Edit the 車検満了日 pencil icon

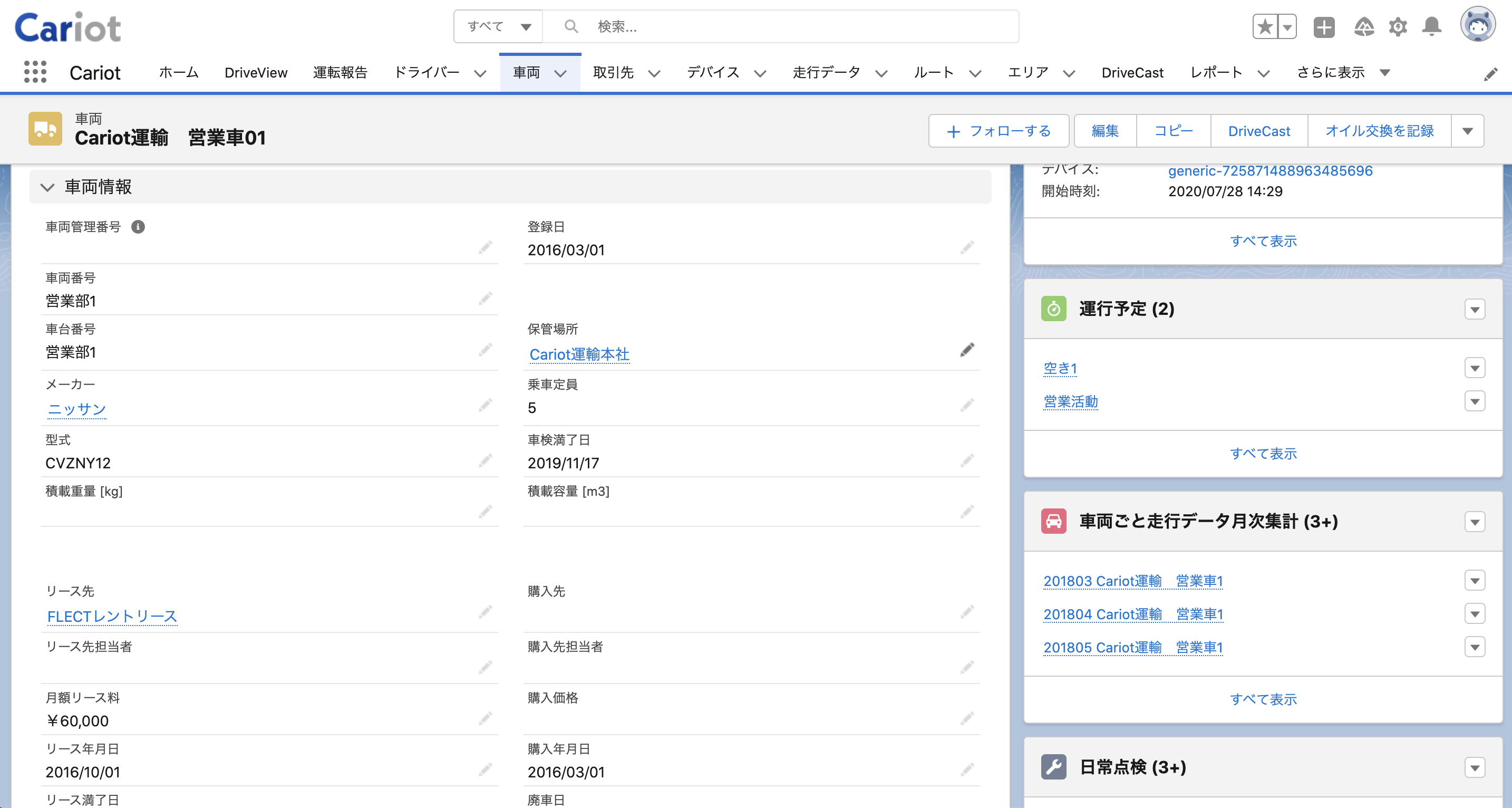pyautogui.click(x=967, y=460)
